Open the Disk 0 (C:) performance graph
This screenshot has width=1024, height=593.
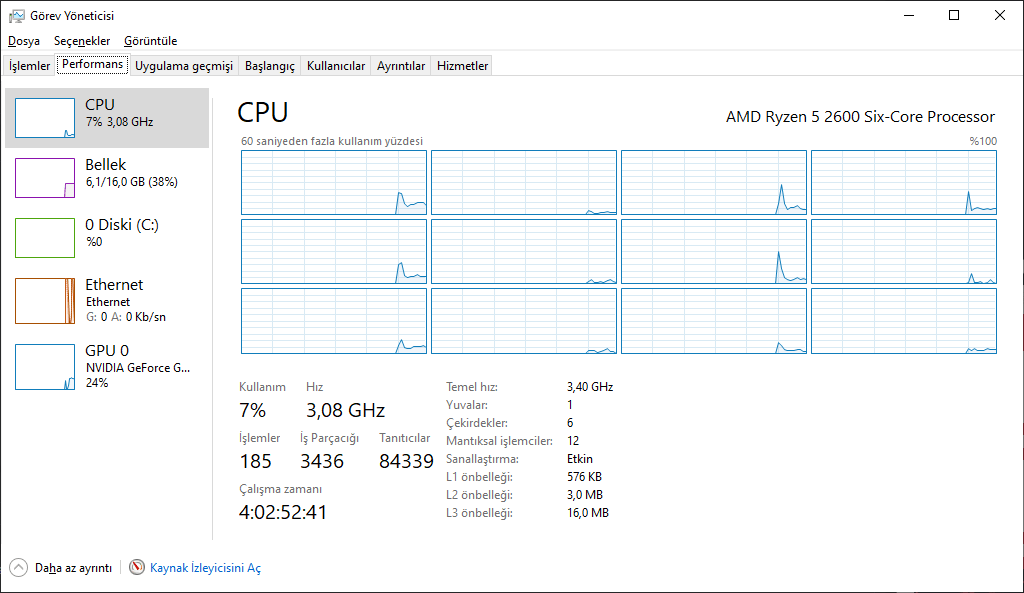click(44, 238)
